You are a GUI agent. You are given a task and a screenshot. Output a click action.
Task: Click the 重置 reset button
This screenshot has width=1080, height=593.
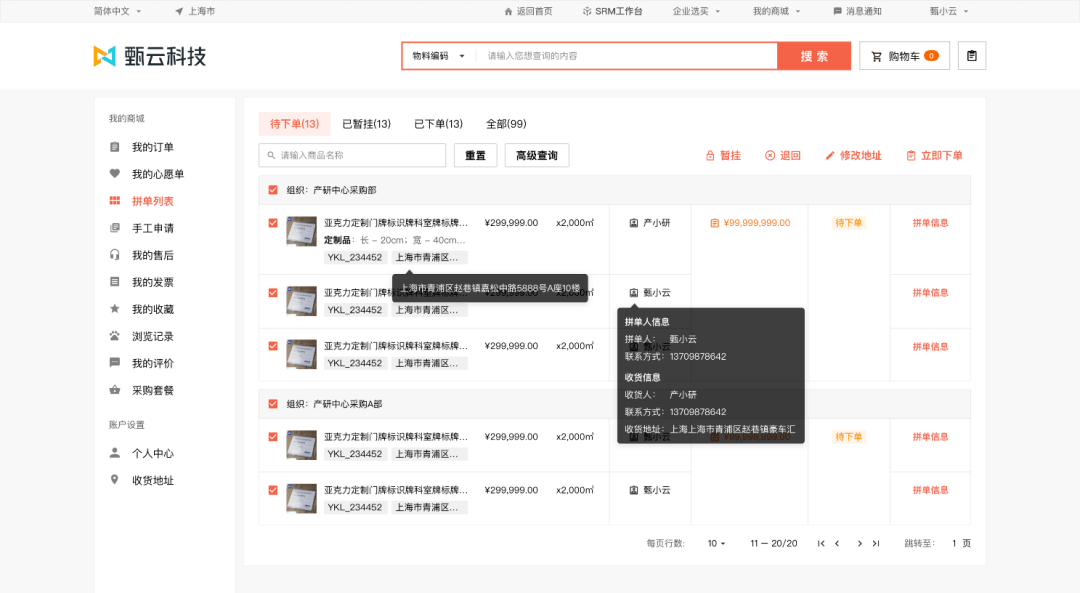tap(475, 156)
